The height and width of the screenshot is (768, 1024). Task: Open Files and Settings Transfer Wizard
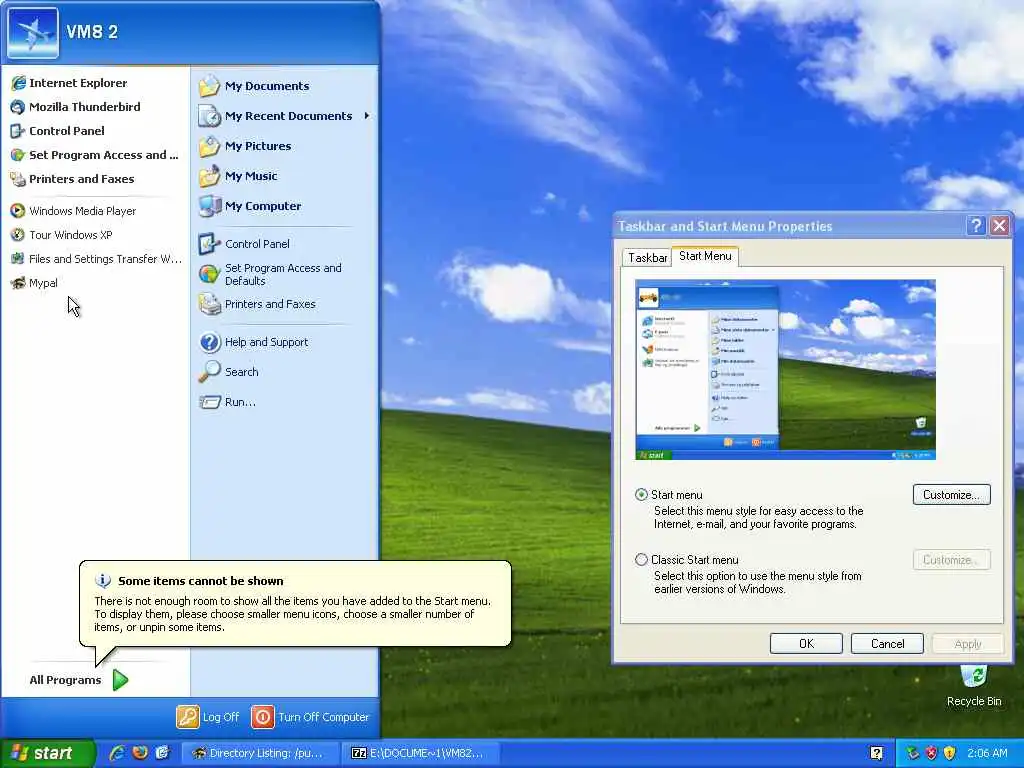(96, 259)
